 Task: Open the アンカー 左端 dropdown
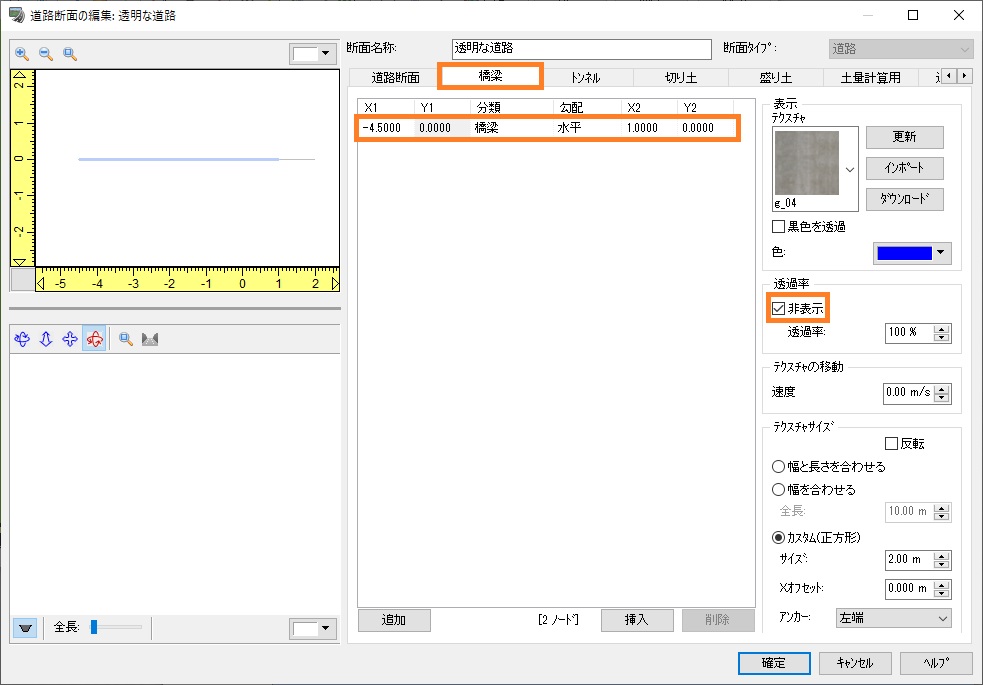pyautogui.click(x=893, y=618)
